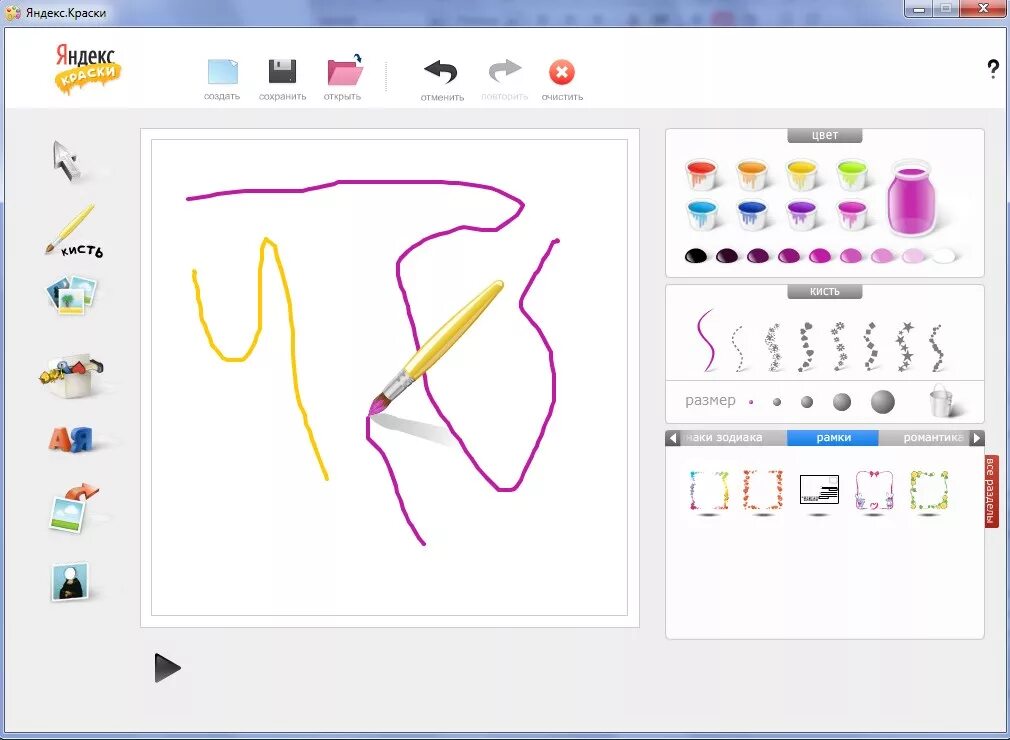Select the hearts brush style
1010x740 pixels.
(805, 347)
